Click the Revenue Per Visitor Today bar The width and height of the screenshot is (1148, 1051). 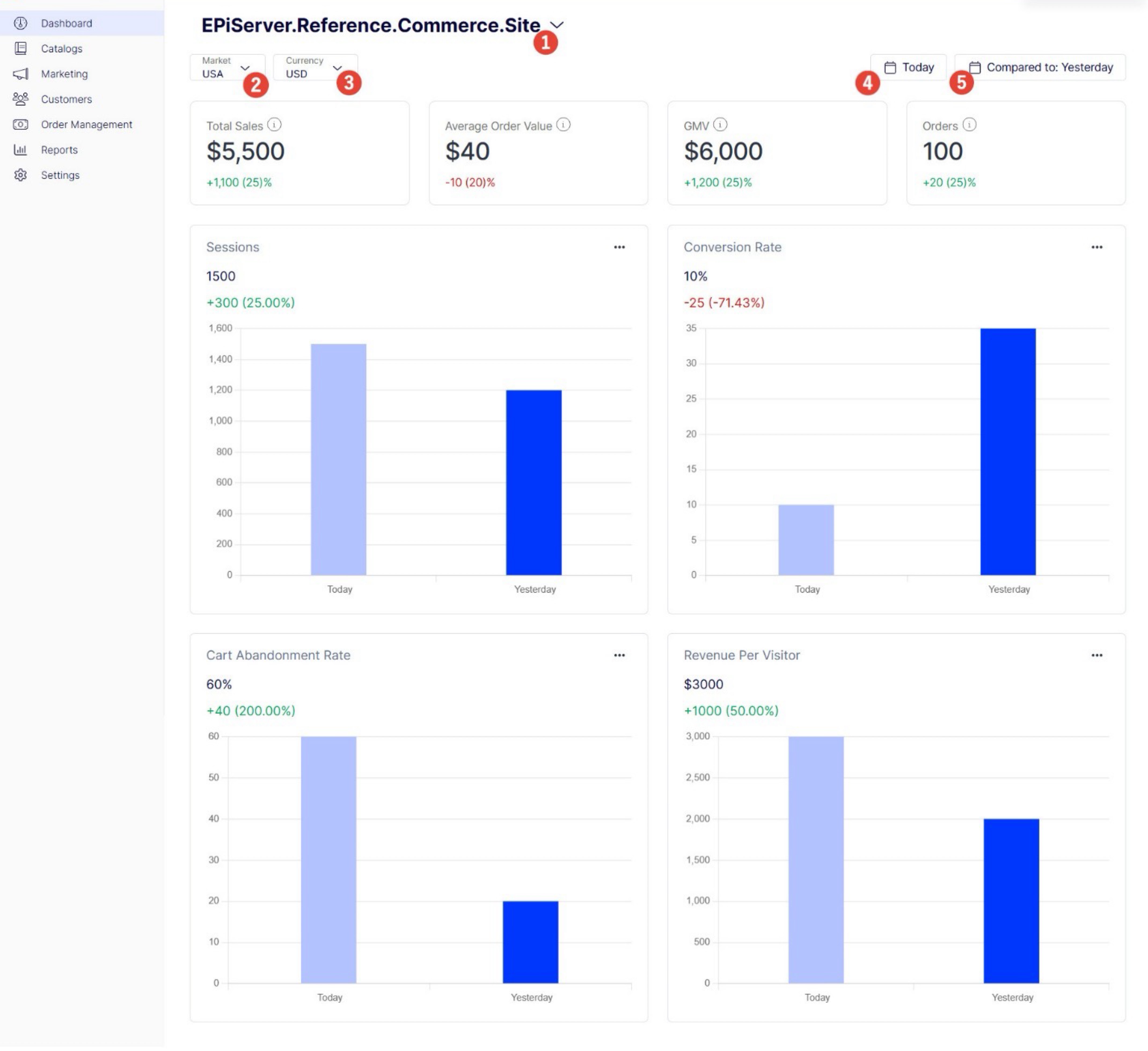pos(816,860)
